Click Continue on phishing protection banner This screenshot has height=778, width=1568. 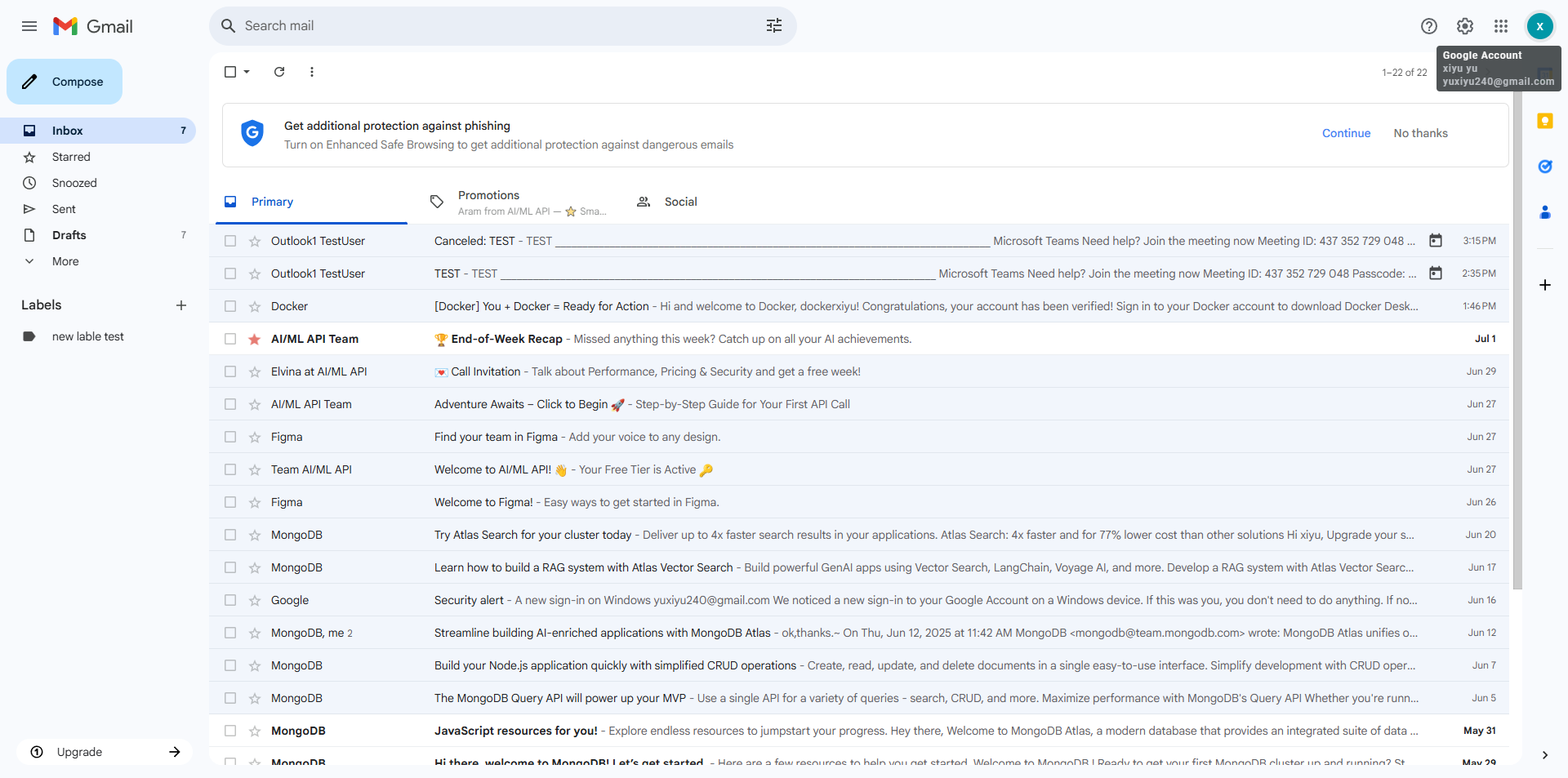1346,133
